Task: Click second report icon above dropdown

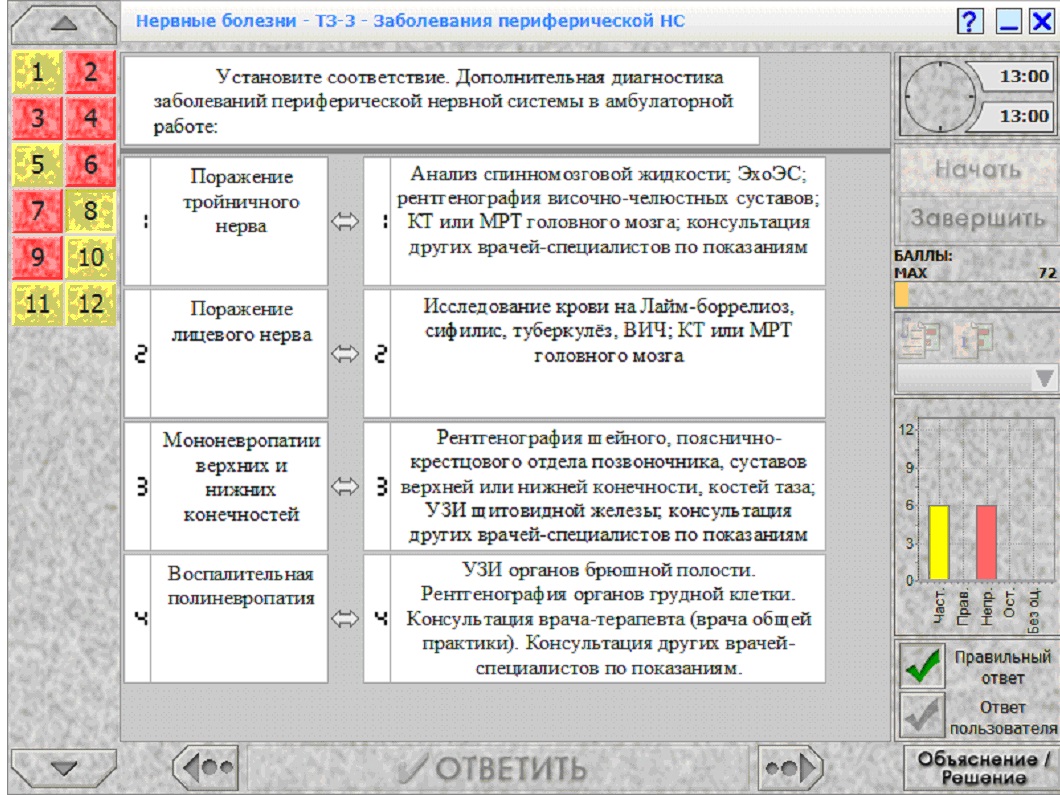Action: click(973, 337)
